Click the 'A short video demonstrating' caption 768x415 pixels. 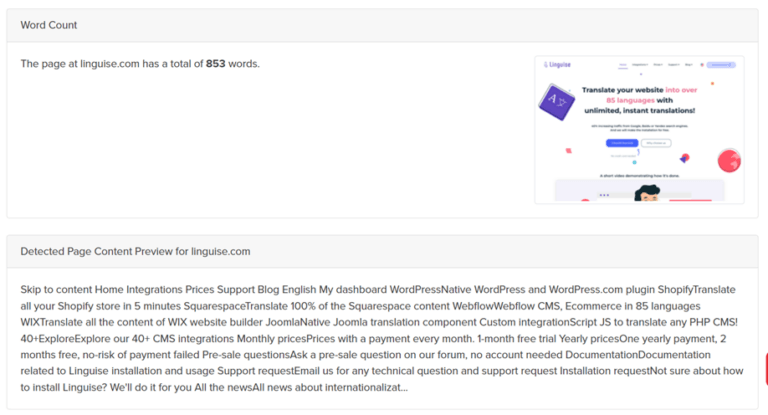640,175
